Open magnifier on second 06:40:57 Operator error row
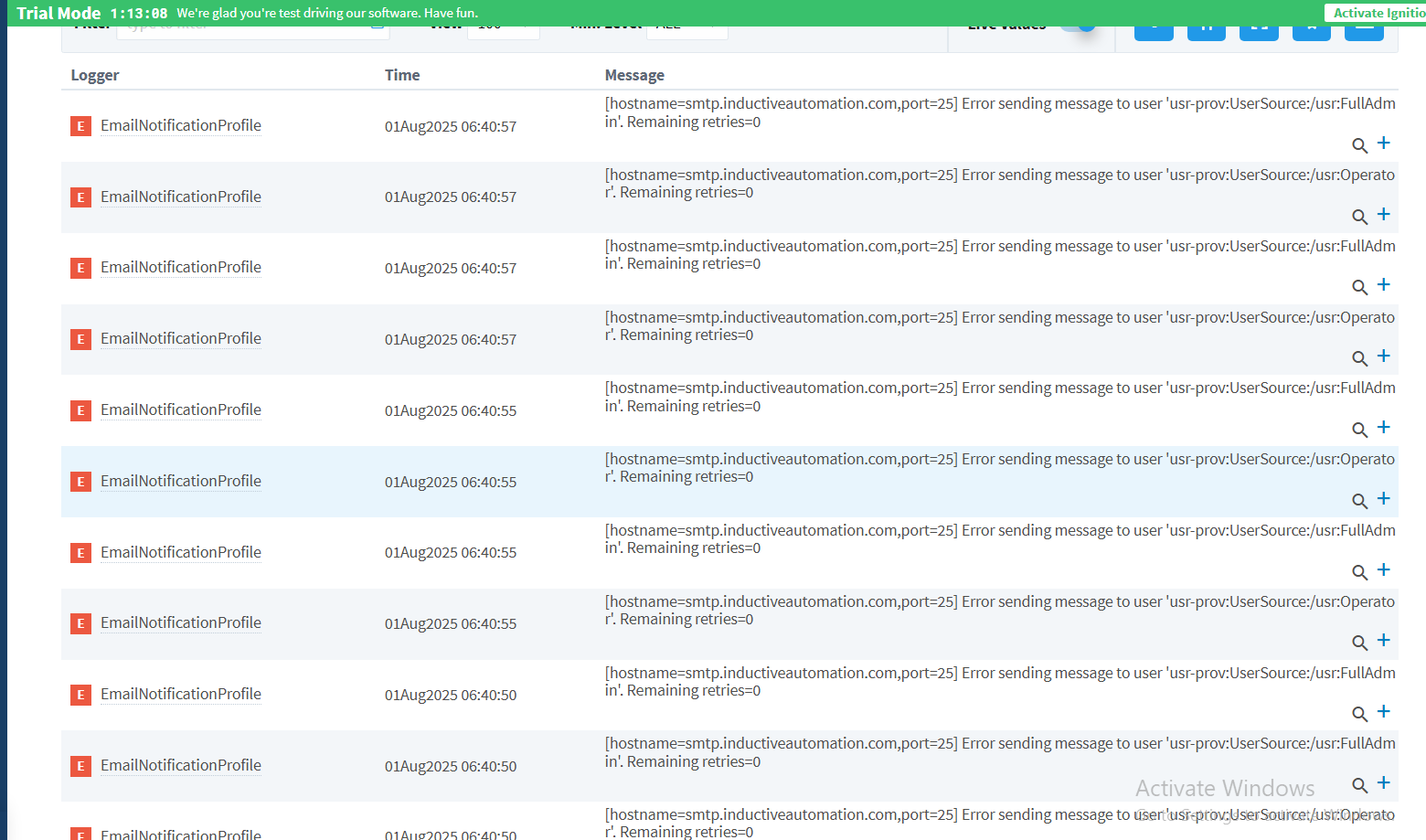This screenshot has height=840, width=1426. (1360, 358)
